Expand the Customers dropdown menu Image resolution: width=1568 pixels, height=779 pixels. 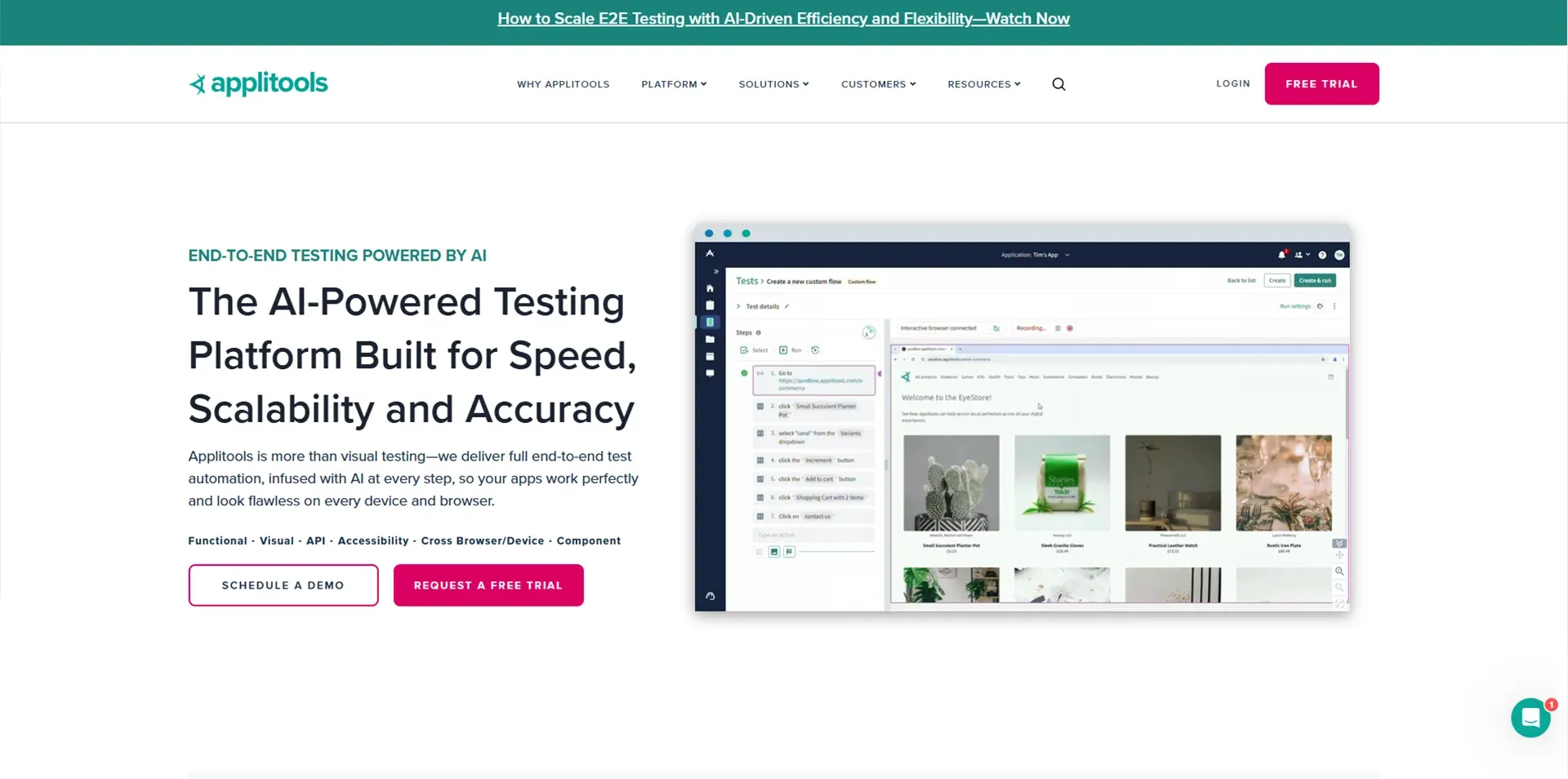click(x=878, y=84)
